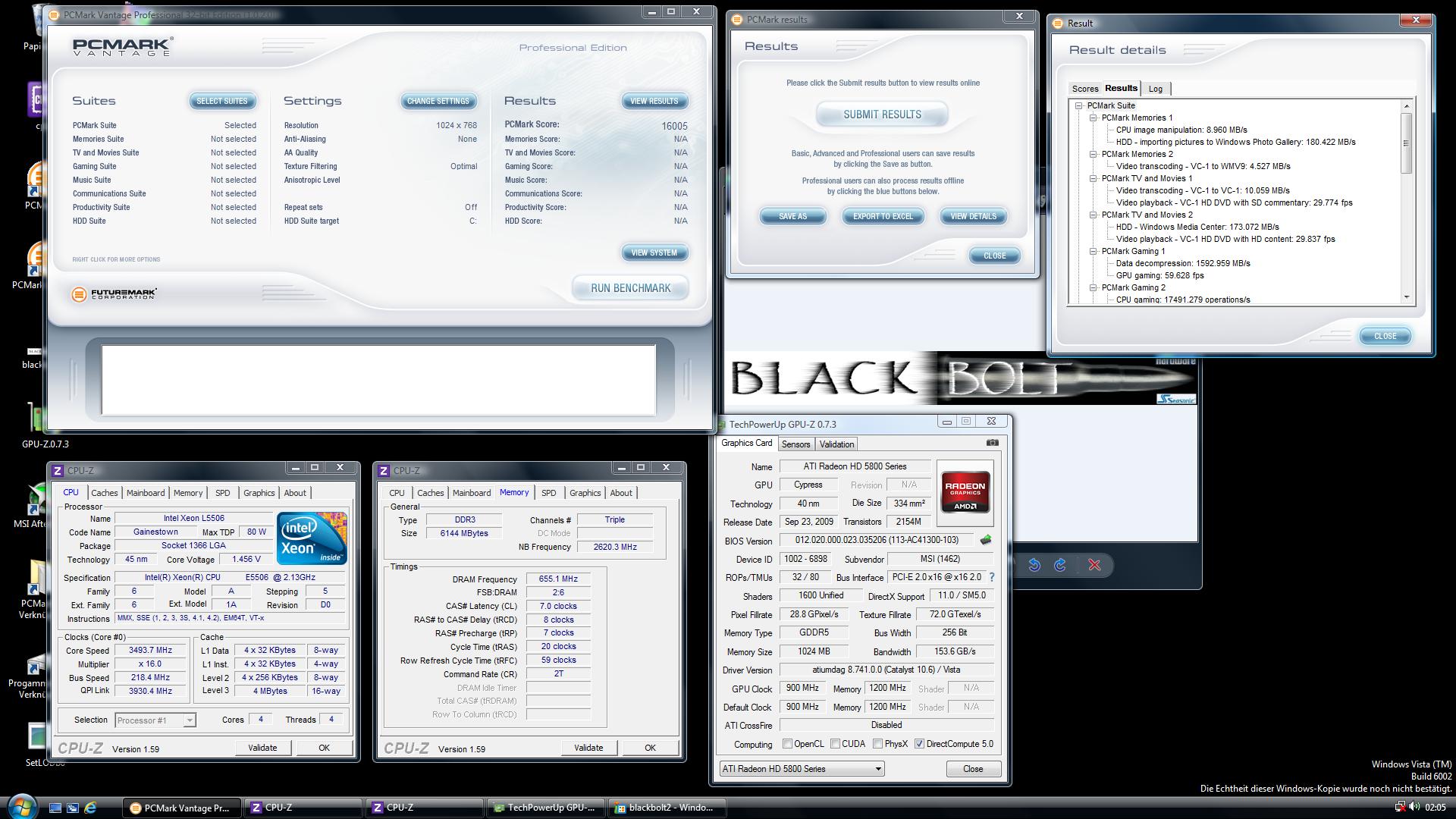Toggle the DirectCompute 5.0 checkbox
The image size is (1456, 819).
(x=919, y=744)
